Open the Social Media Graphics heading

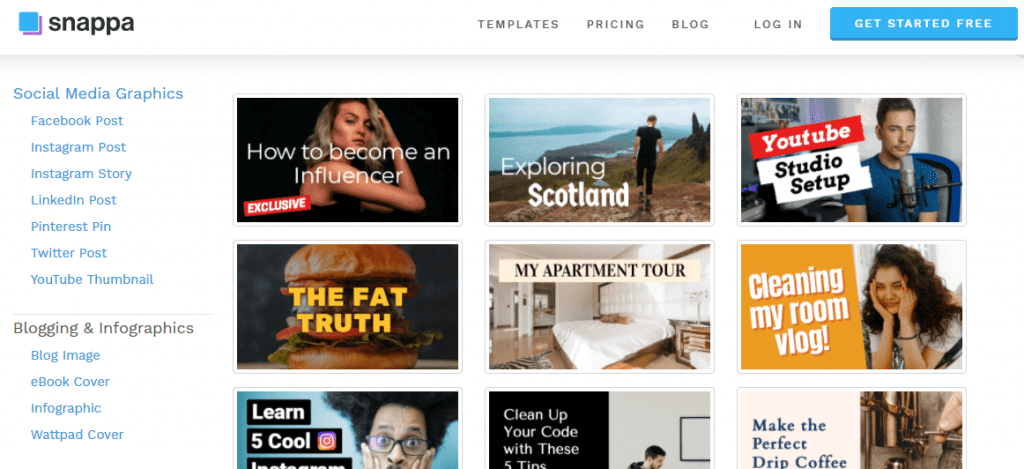point(98,93)
